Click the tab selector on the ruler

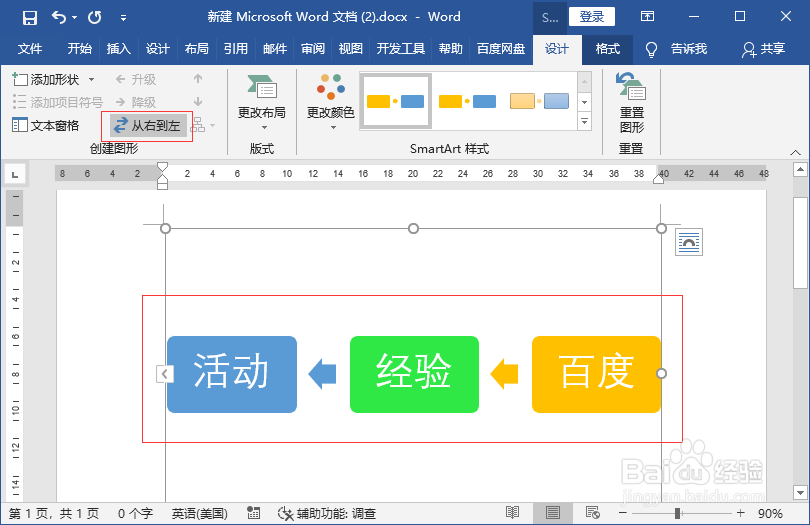pos(15,174)
